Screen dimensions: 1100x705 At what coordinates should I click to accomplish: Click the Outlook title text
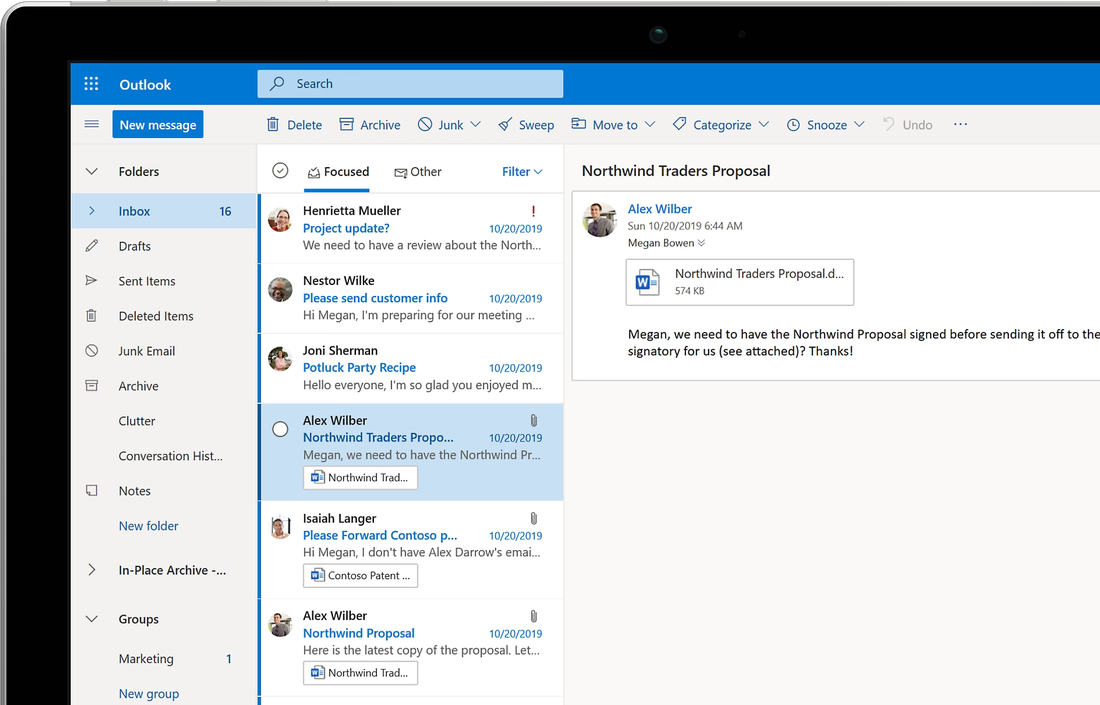(145, 84)
